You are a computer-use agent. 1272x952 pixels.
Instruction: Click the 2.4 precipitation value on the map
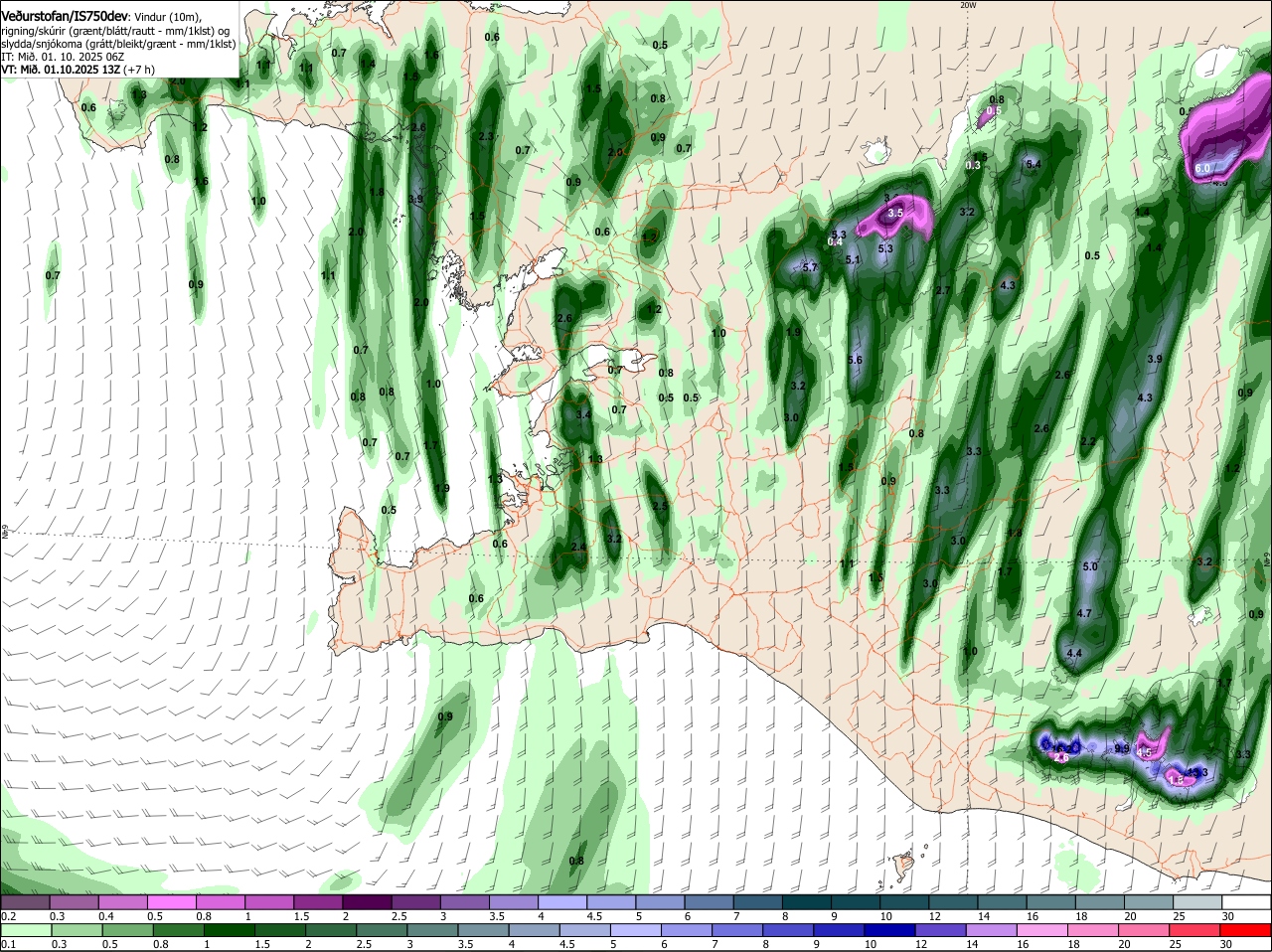tap(579, 548)
